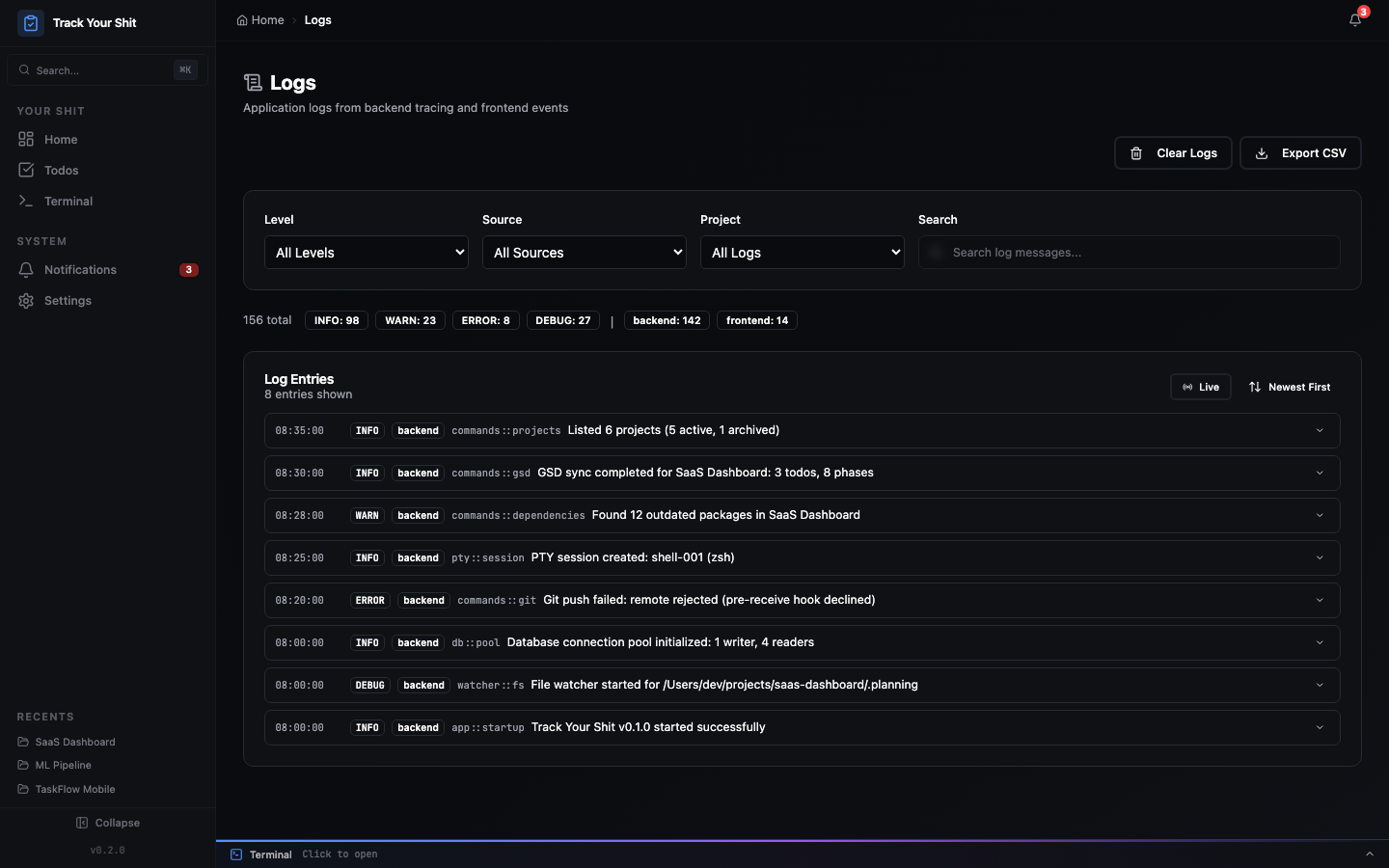Screen dimensions: 1389x868
Task: Click the magnifier icon in the sidebar search
Action: tap(23, 69)
